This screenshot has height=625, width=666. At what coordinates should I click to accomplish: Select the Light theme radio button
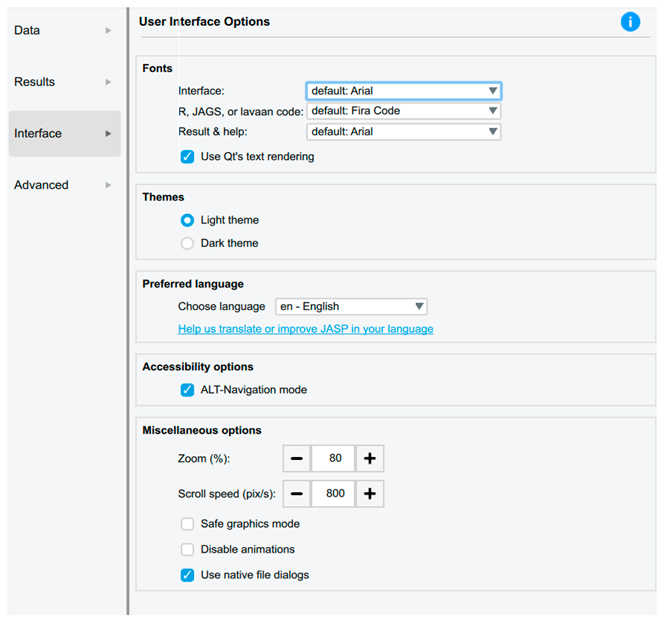point(187,220)
